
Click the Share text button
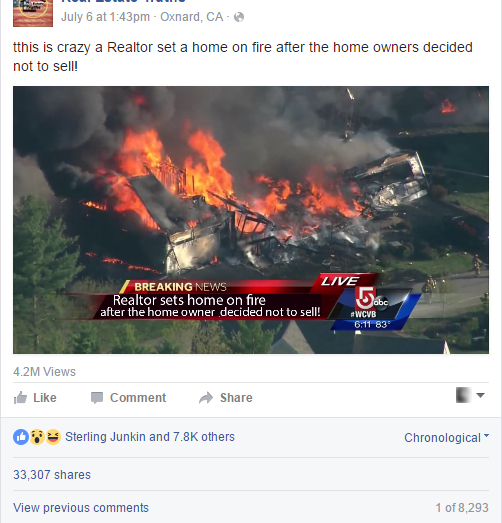236,398
